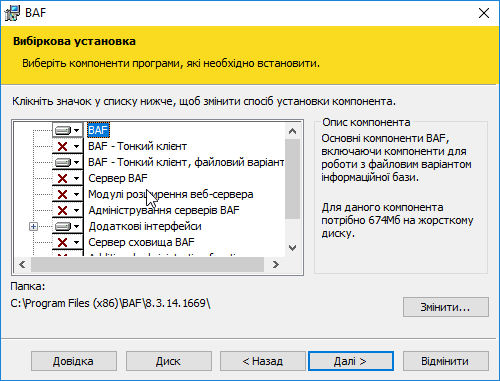Open state dropdown for Адміністрування серверів BAF
This screenshot has height=381, width=500.
click(68, 210)
